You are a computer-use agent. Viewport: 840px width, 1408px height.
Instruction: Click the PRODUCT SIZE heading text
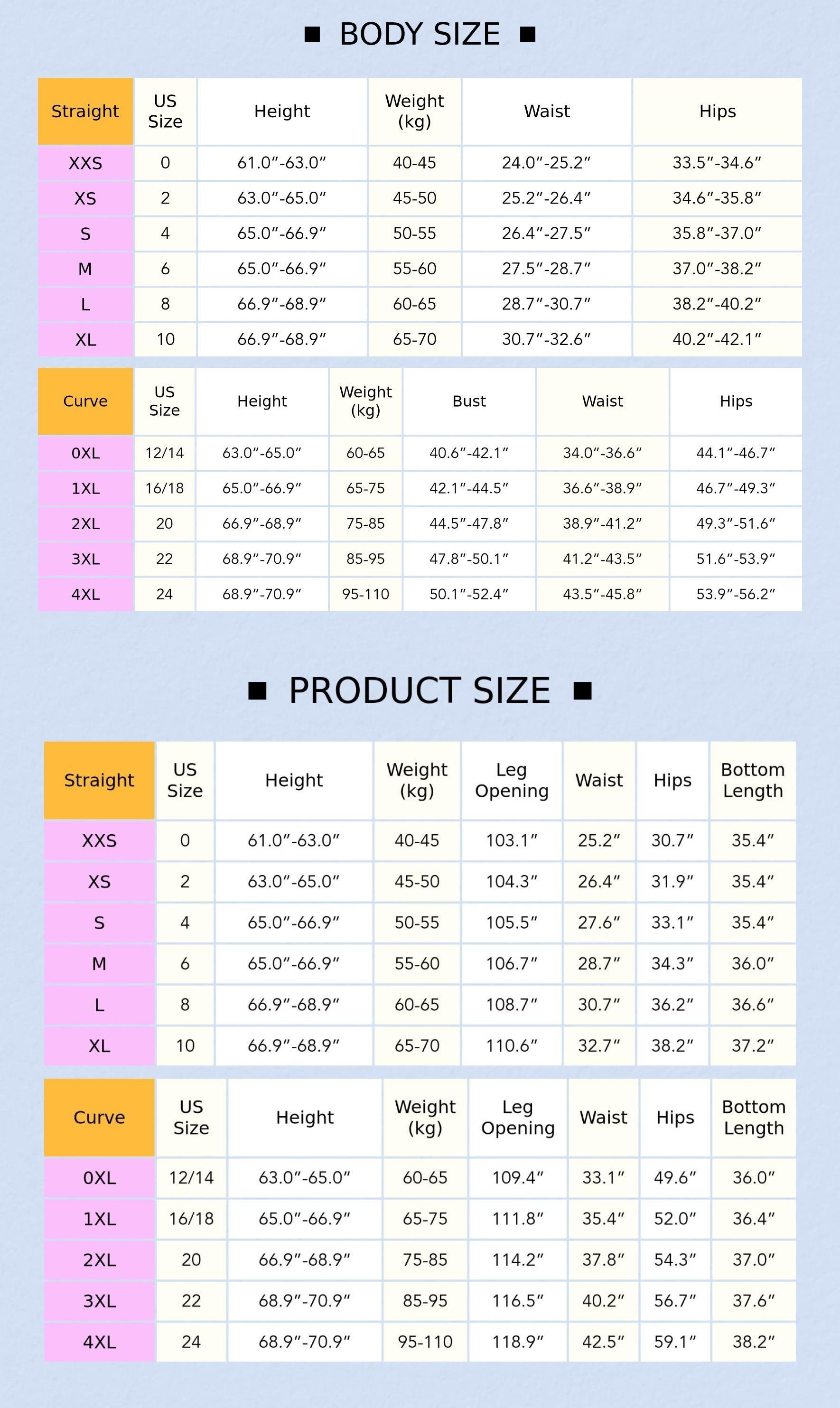pyautogui.click(x=420, y=691)
